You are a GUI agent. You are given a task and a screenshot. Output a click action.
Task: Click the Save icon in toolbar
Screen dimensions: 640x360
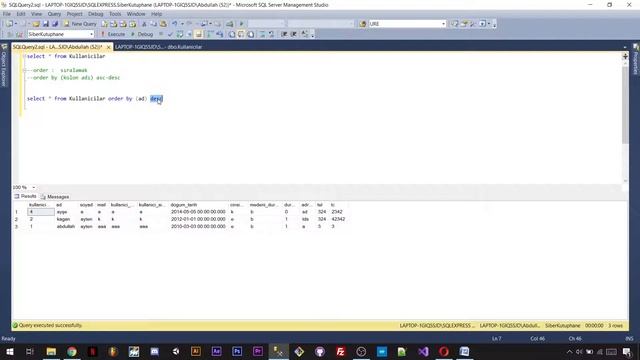tap(46, 24)
